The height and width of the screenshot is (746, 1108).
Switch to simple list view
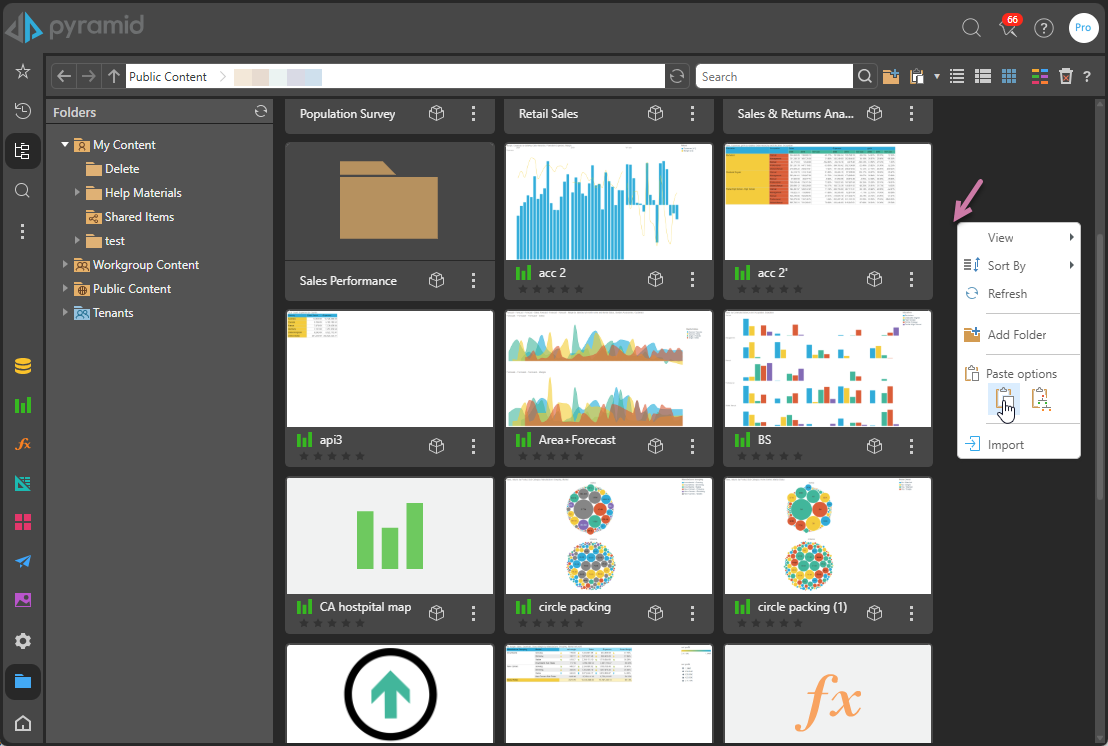click(957, 77)
